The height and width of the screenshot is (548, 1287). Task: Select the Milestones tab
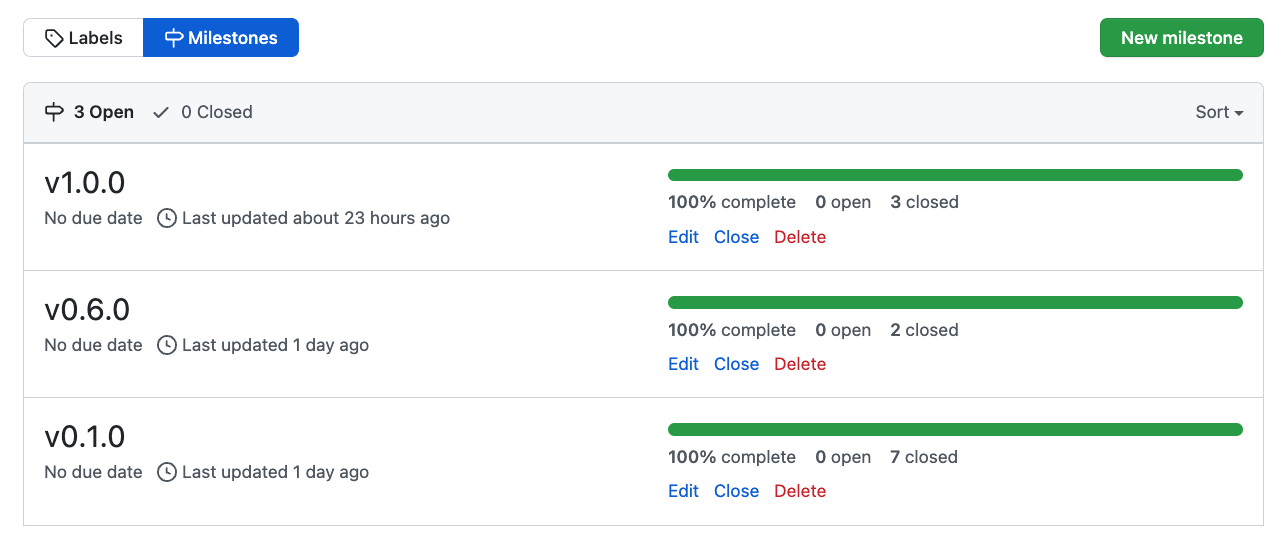click(221, 38)
